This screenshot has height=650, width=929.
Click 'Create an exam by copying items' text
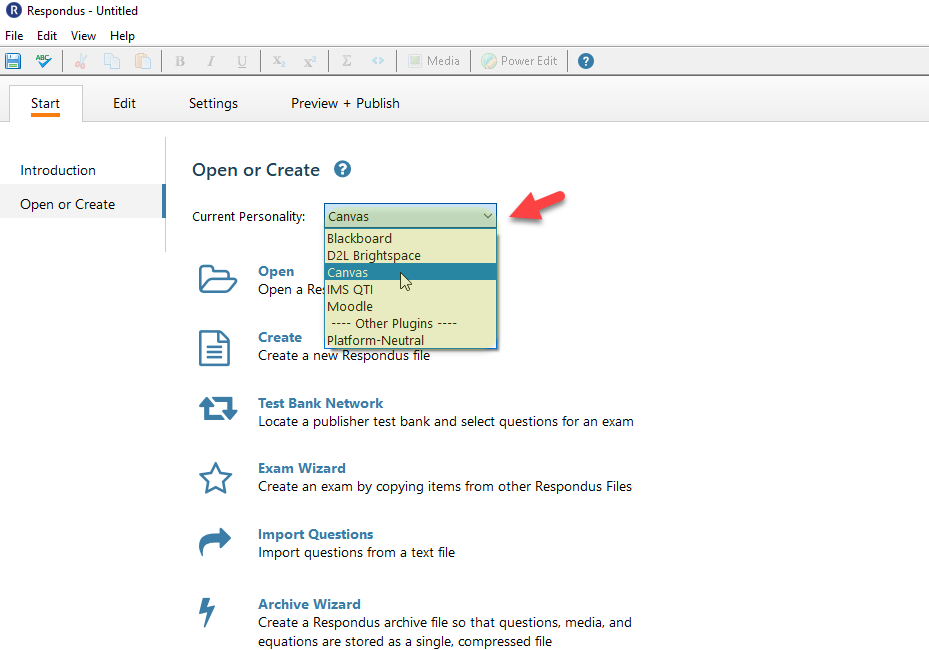click(445, 486)
